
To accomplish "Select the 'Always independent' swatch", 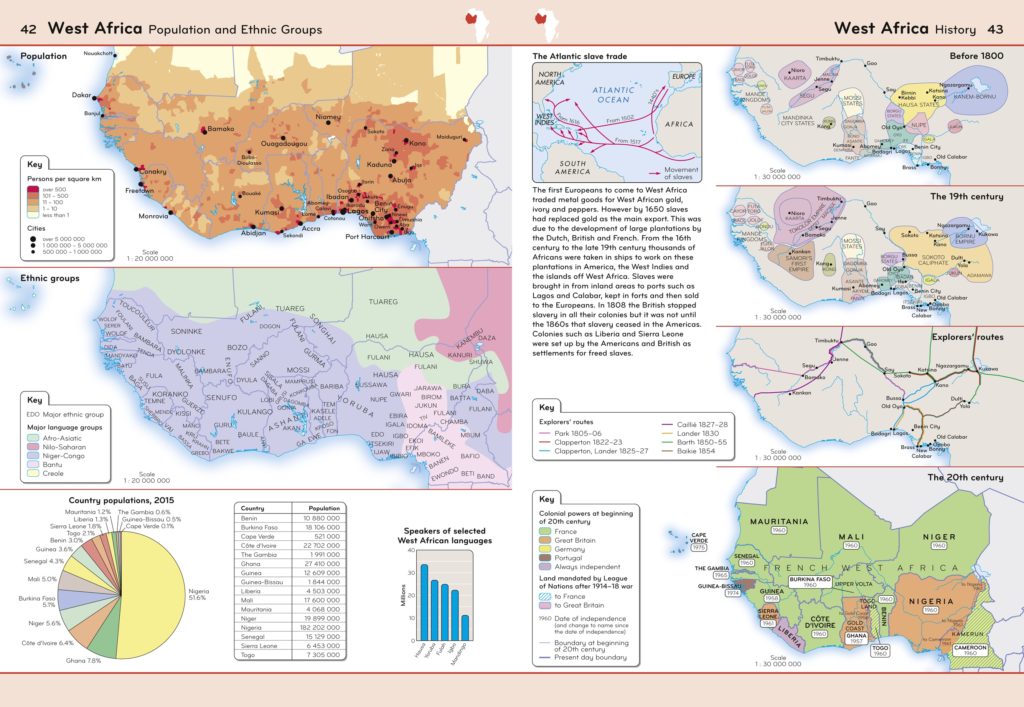I will (545, 567).
